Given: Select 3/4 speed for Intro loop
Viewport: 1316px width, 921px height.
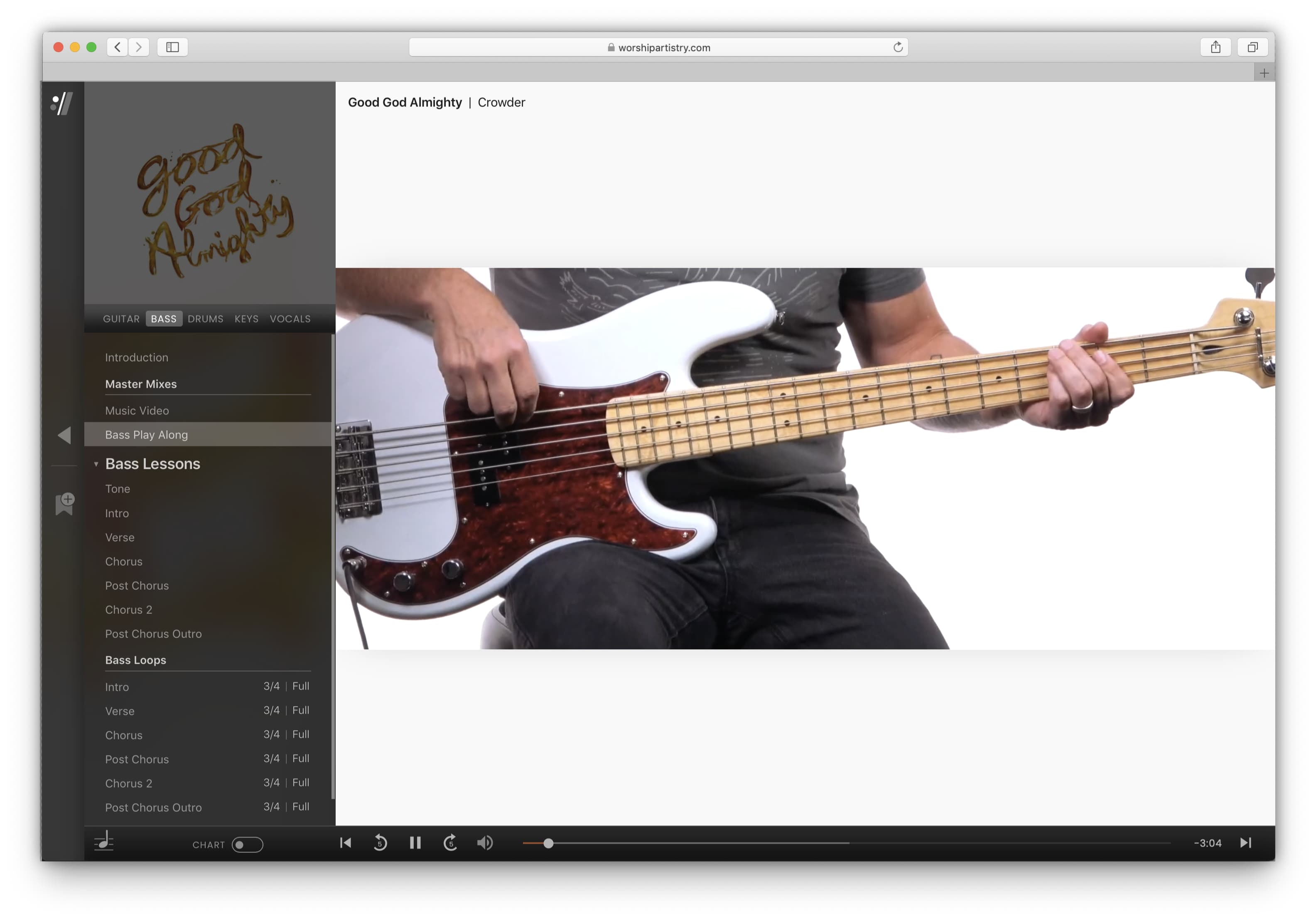Looking at the screenshot, I should point(271,686).
